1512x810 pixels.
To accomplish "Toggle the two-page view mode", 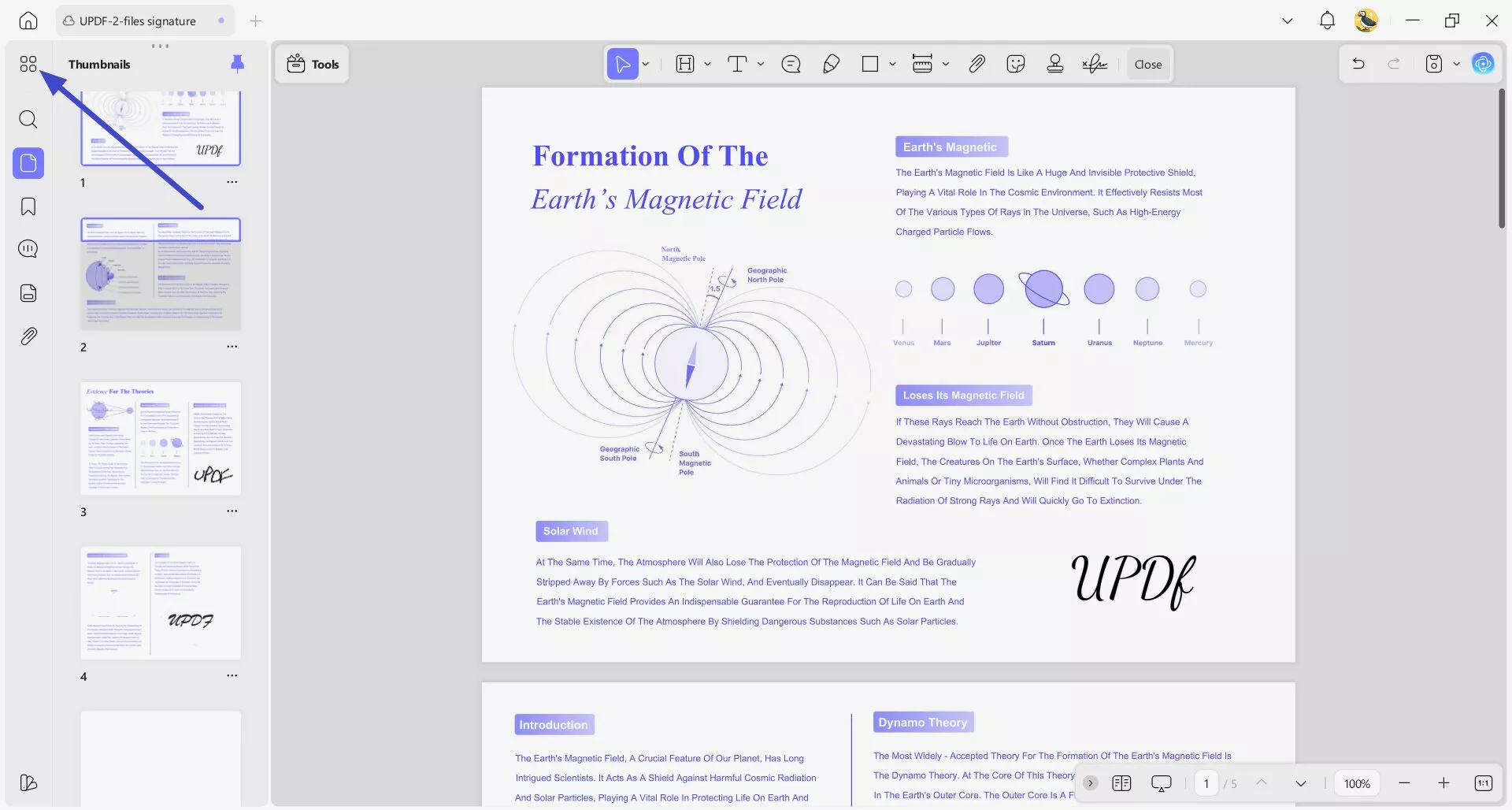I will click(x=1121, y=782).
